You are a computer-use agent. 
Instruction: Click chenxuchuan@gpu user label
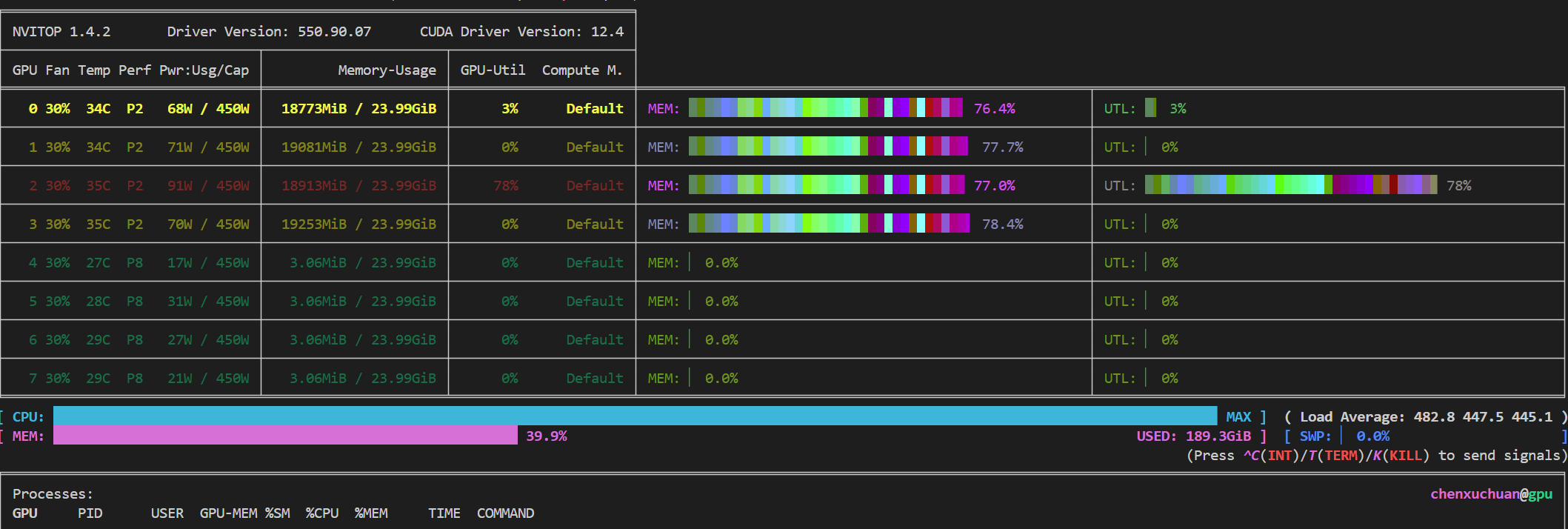click(x=1492, y=494)
